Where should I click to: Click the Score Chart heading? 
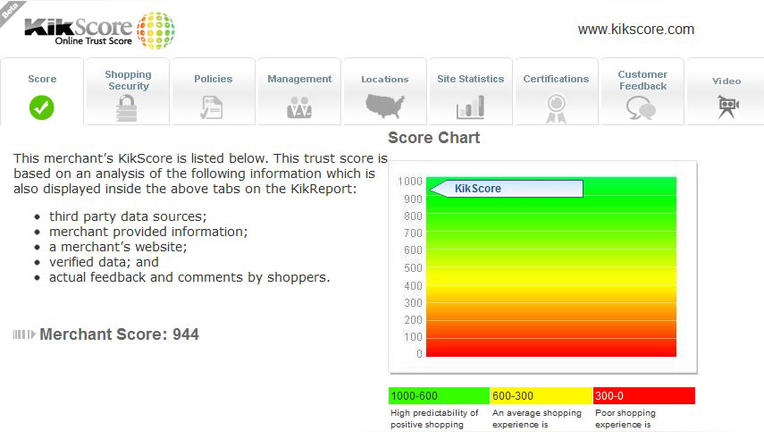434,138
